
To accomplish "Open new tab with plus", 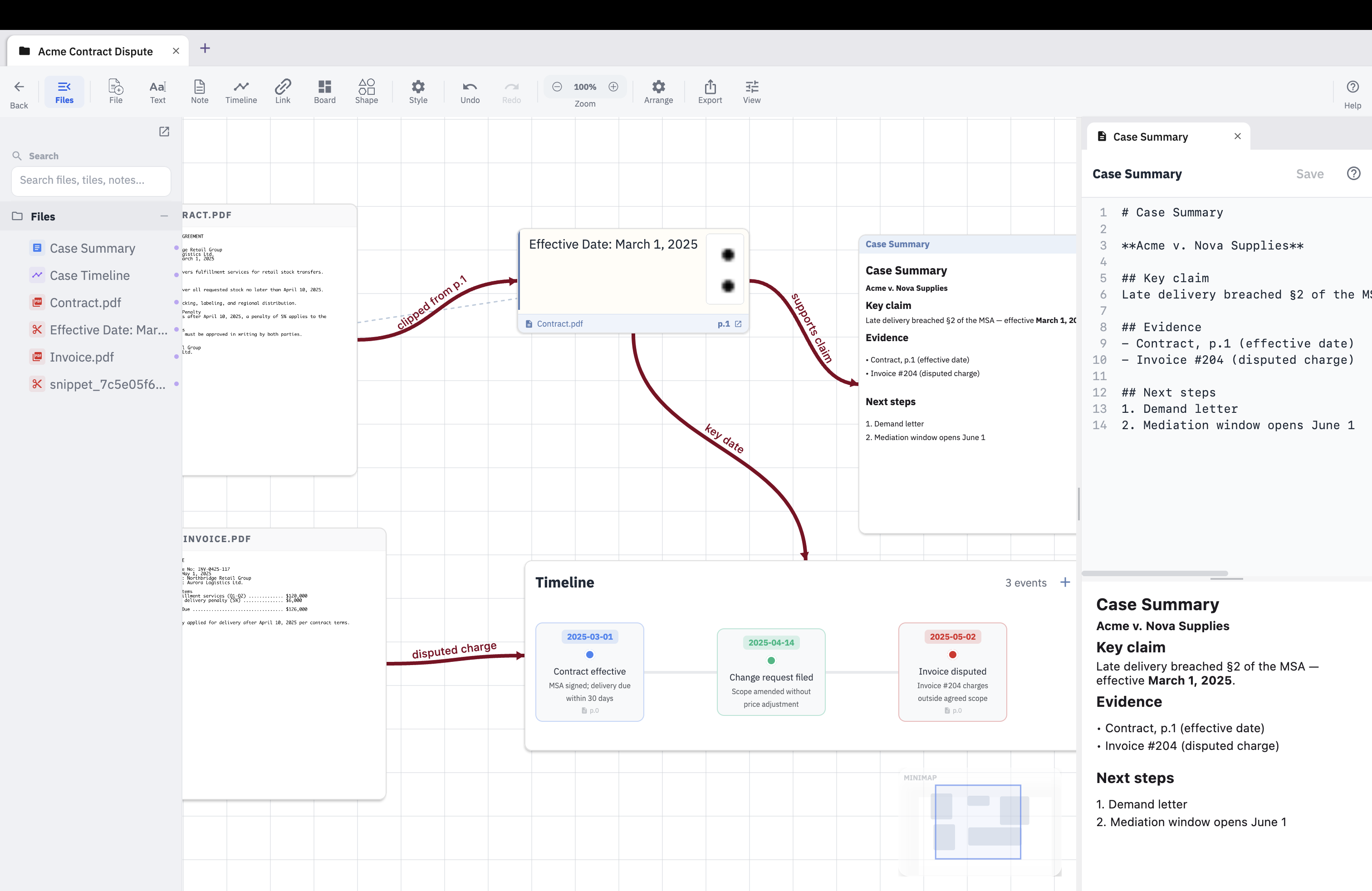I will click(205, 49).
